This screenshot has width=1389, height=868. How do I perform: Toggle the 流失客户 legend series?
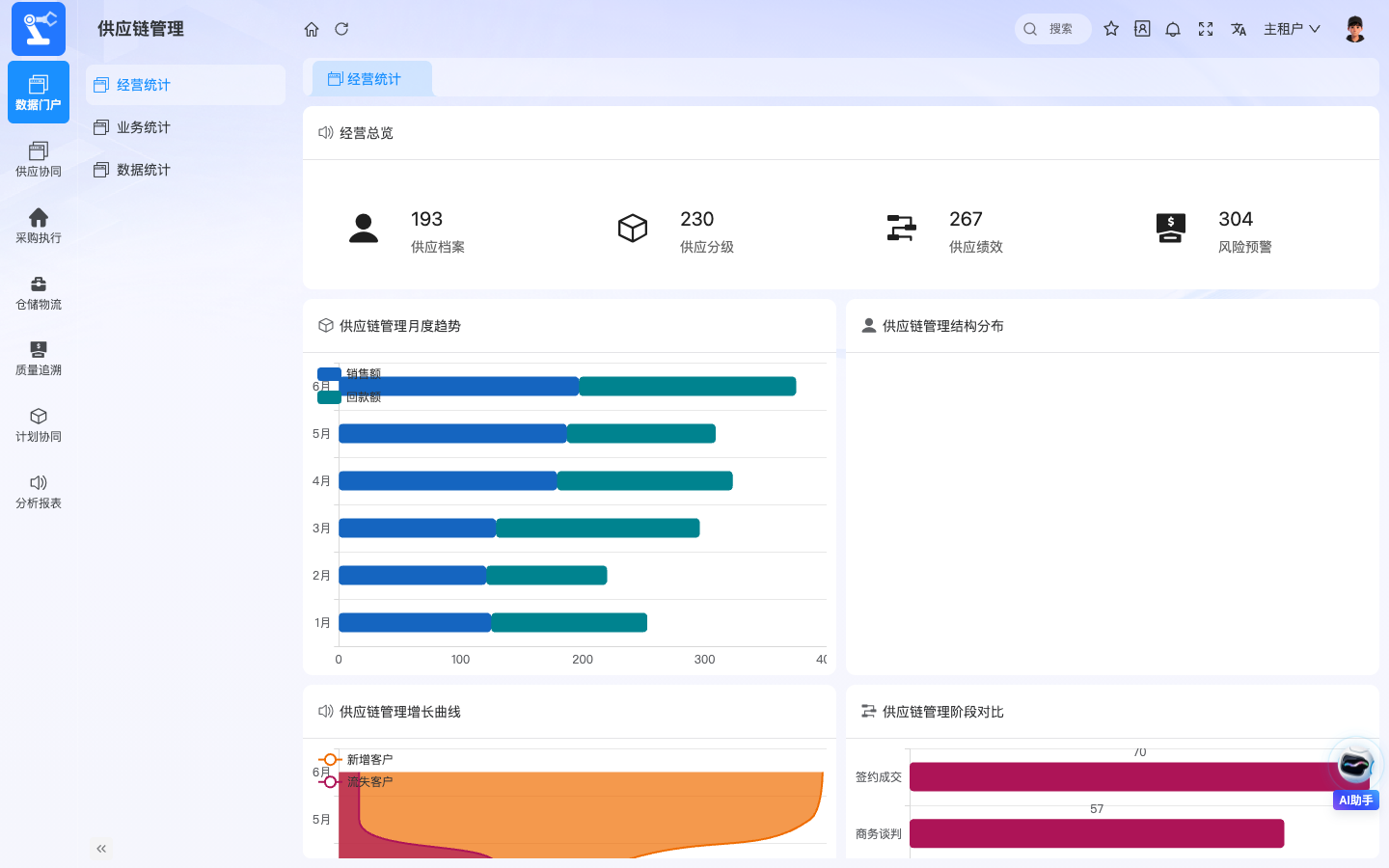click(x=355, y=782)
